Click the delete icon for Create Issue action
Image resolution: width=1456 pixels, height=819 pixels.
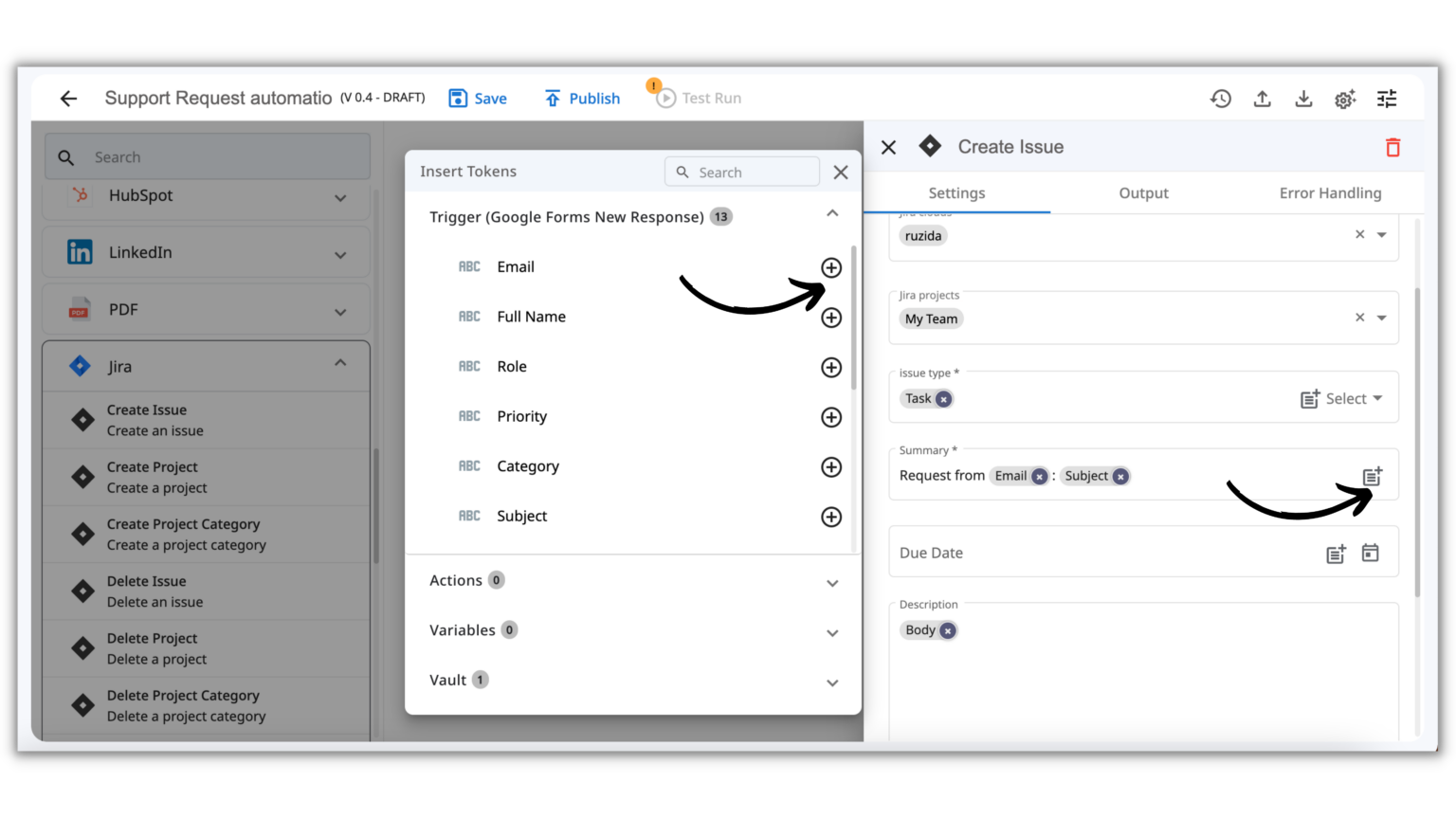pos(1392,147)
